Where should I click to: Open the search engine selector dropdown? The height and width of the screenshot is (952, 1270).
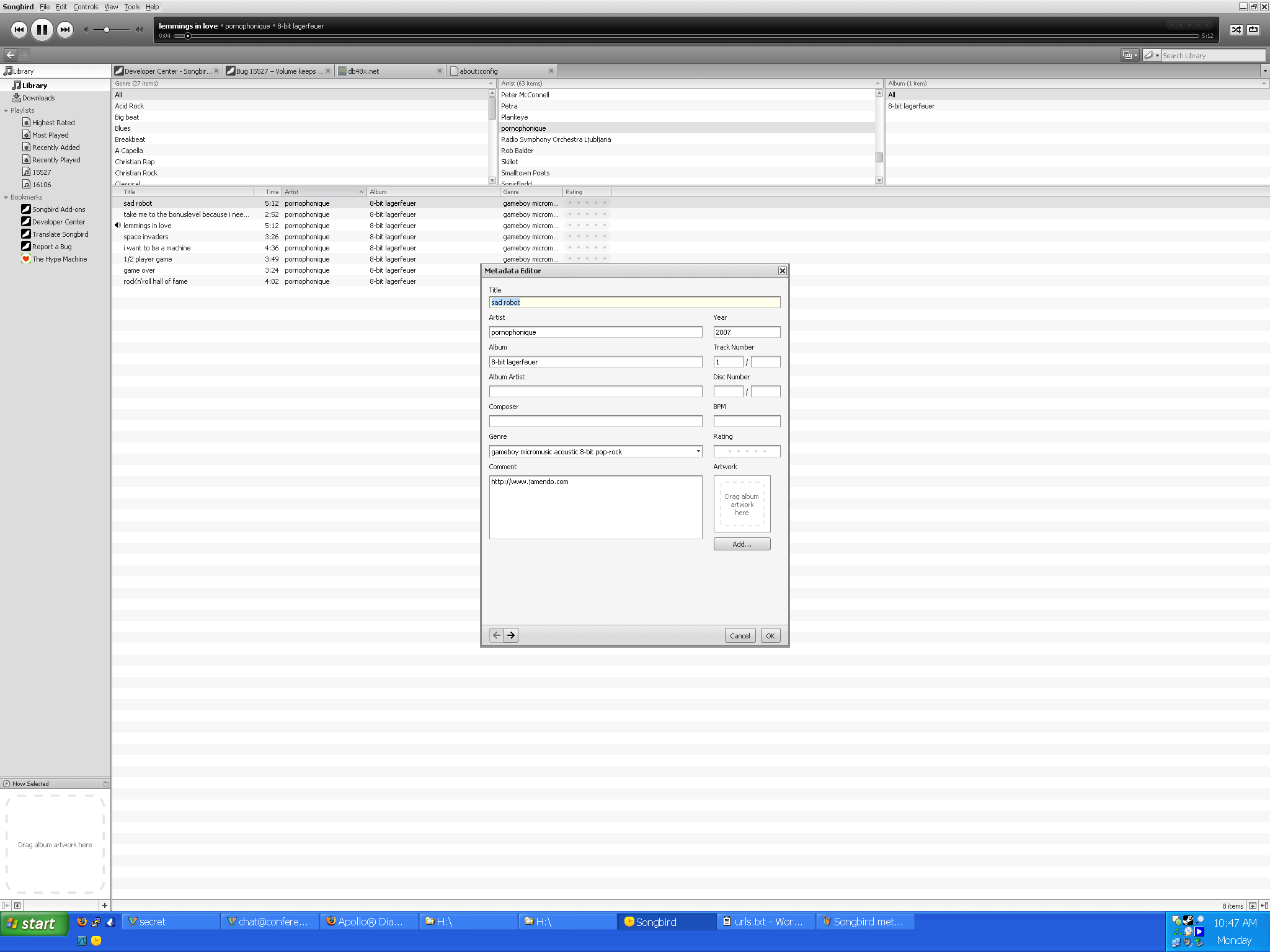click(x=1152, y=55)
